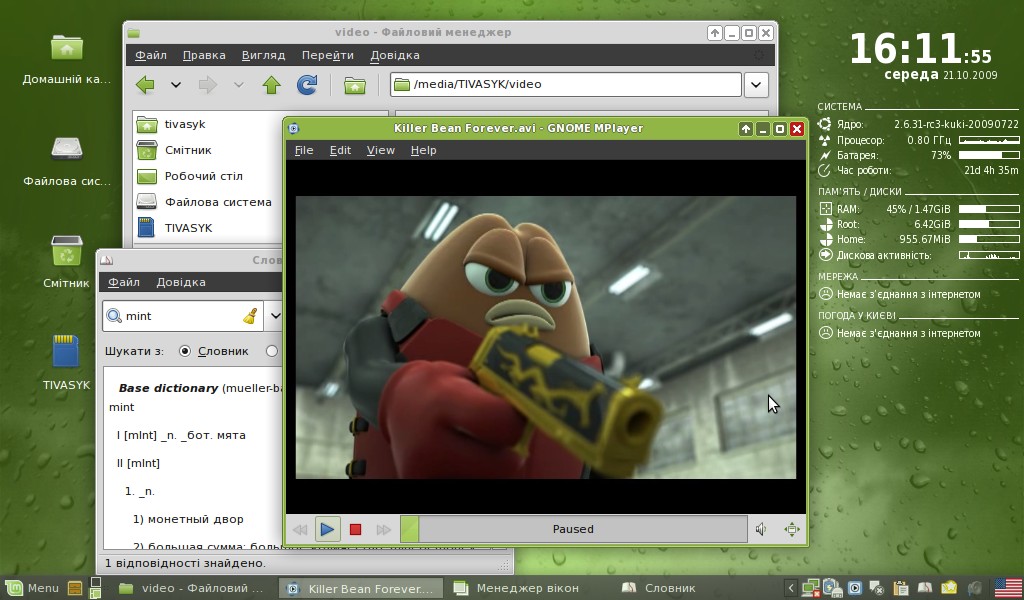Open back history dropdown arrow in file manager

pos(176,85)
